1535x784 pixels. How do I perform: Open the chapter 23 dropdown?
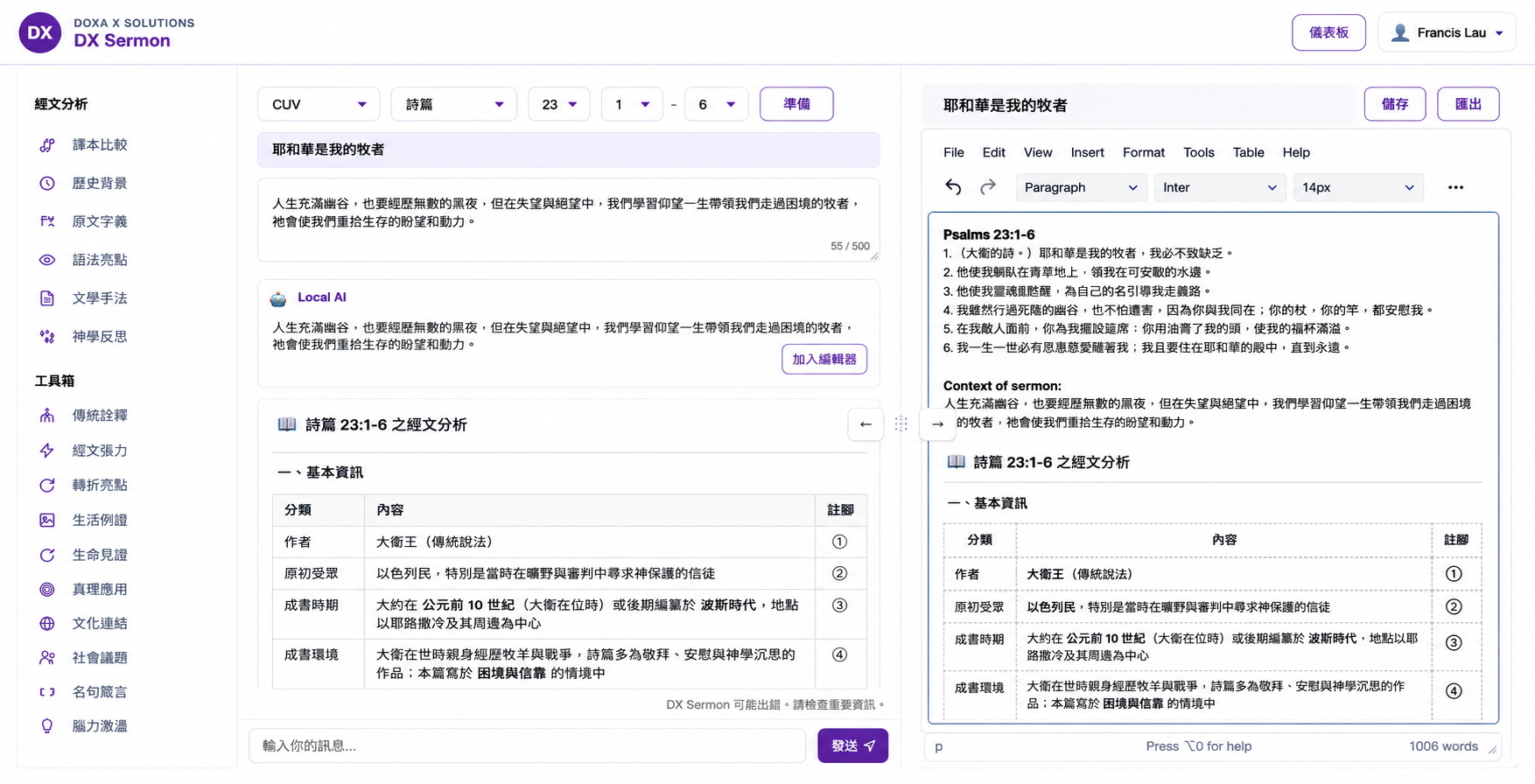coord(558,104)
